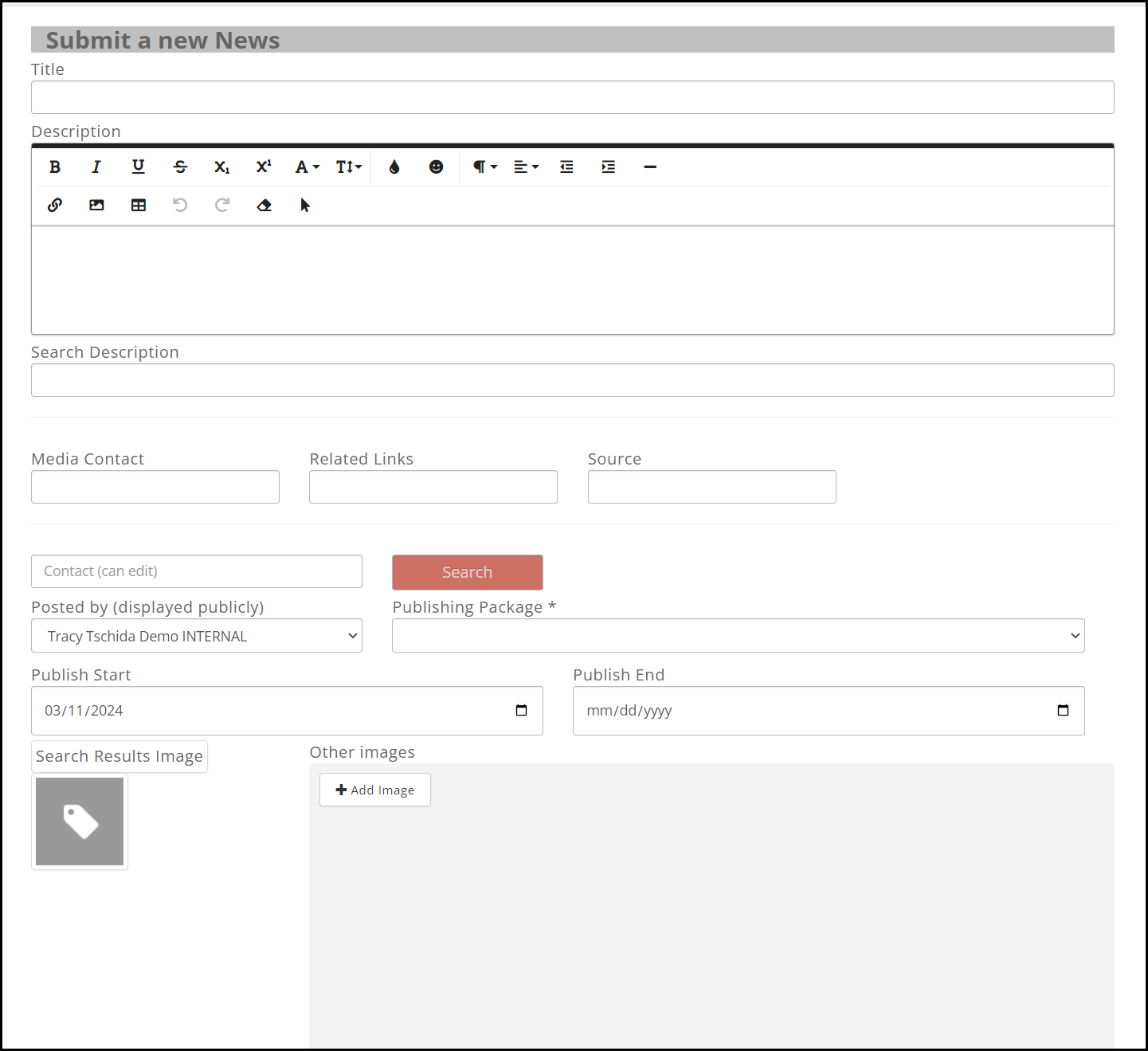This screenshot has height=1051, width=1148.
Task: Apply underline formatting
Action: tap(138, 167)
